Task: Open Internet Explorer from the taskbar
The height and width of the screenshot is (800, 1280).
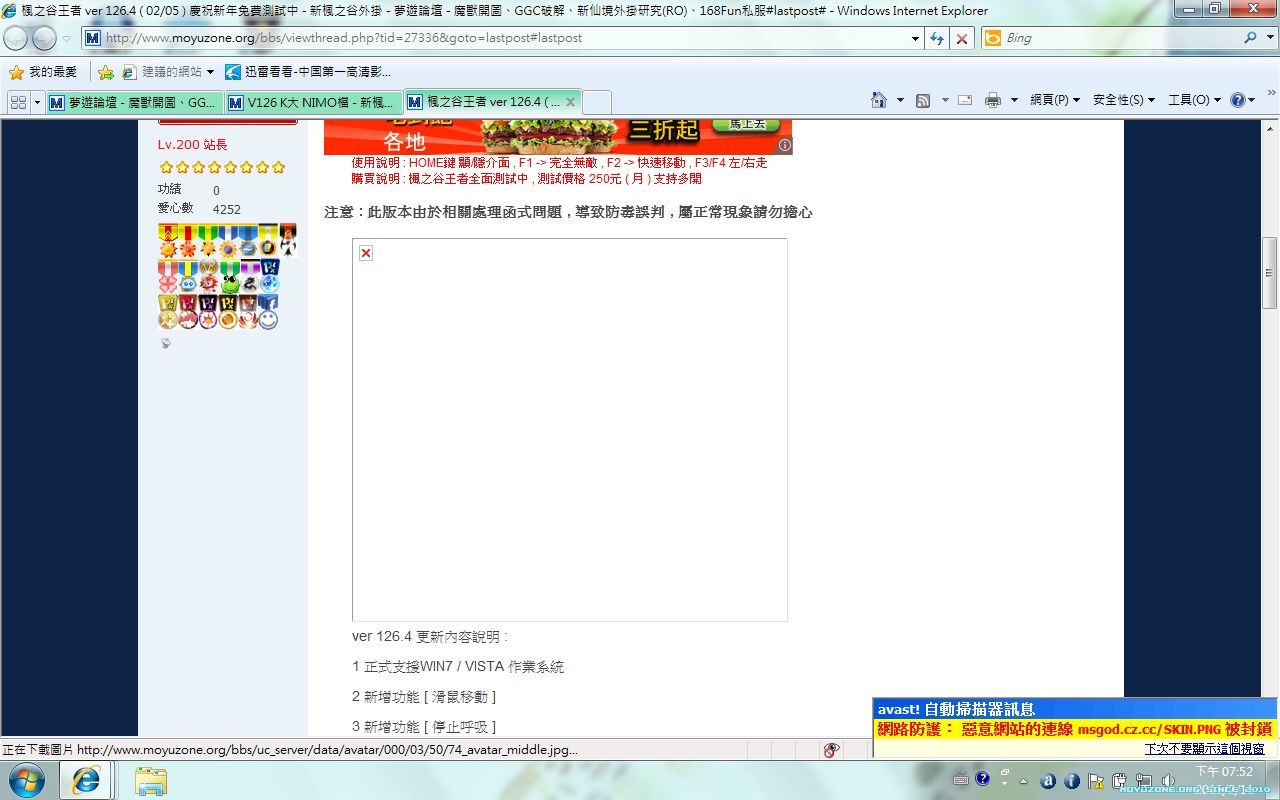Action: pos(86,780)
